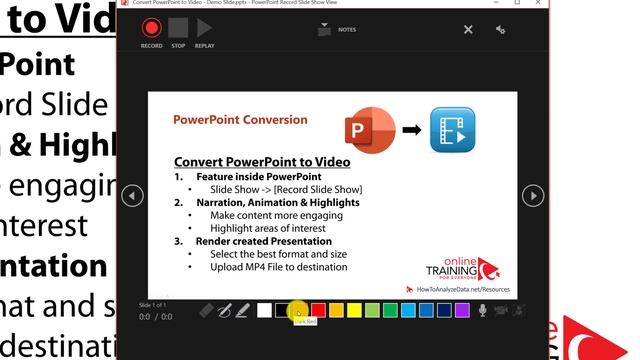The image size is (640, 360).
Task: Pick the light blue ink color
Action: 408,311
